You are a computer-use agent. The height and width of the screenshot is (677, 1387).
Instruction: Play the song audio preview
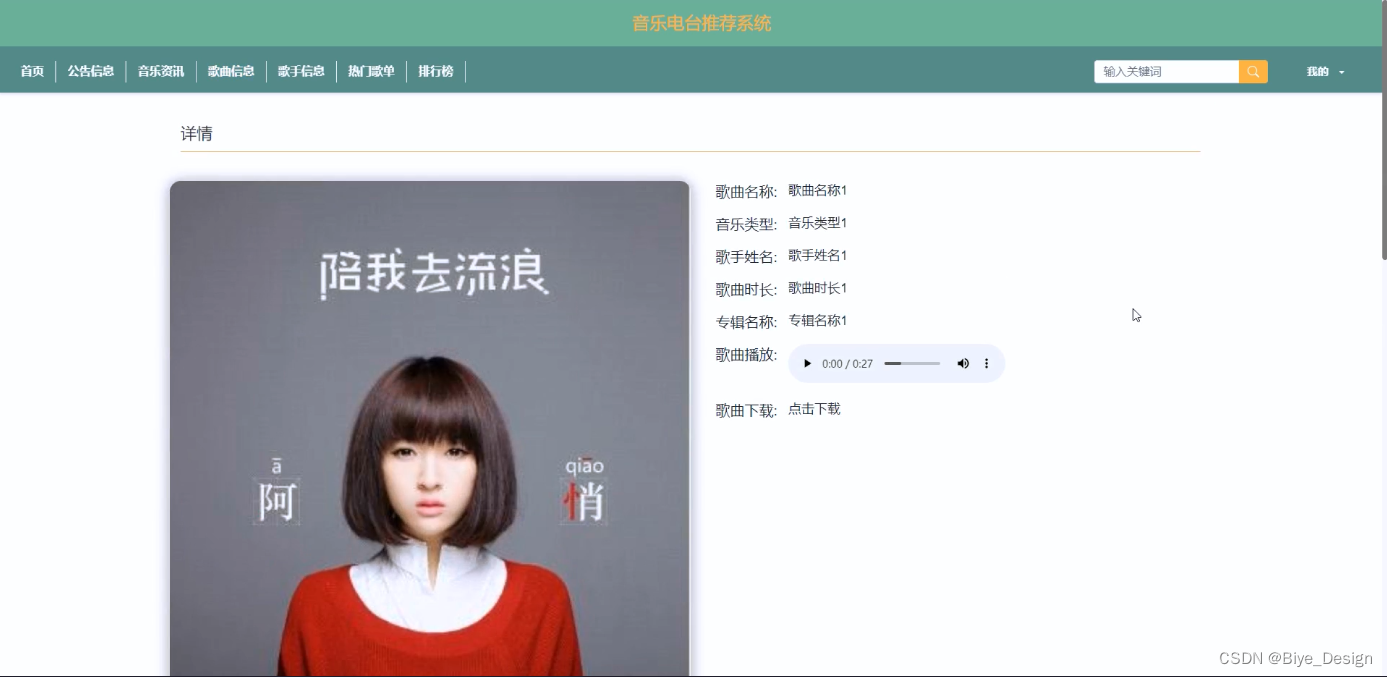click(808, 364)
